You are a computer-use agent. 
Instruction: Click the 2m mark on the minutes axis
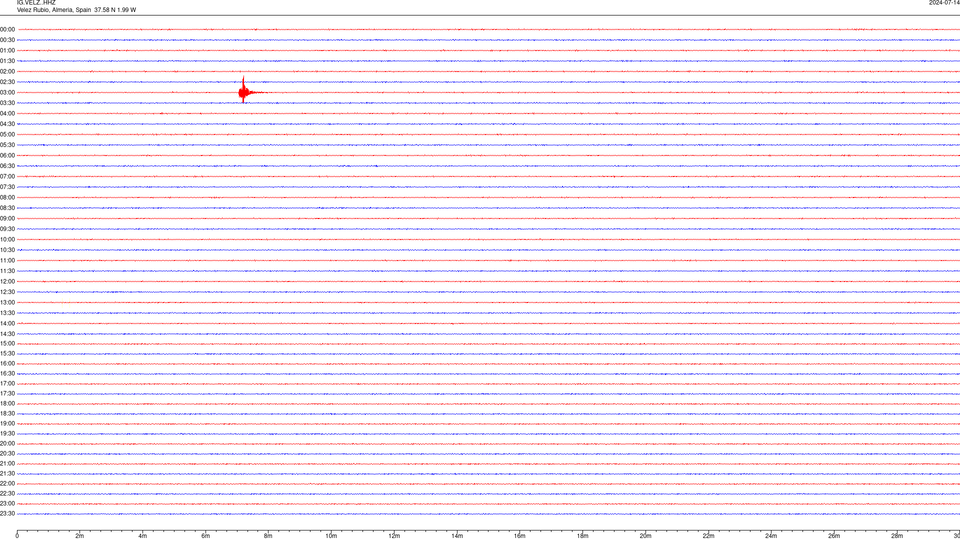[x=80, y=536]
